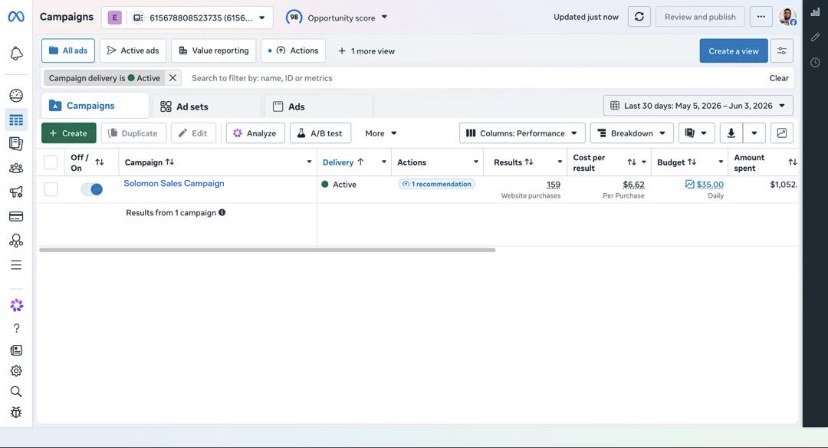Open the 1 recommendation badge
This screenshot has height=448, width=828.
click(x=437, y=184)
